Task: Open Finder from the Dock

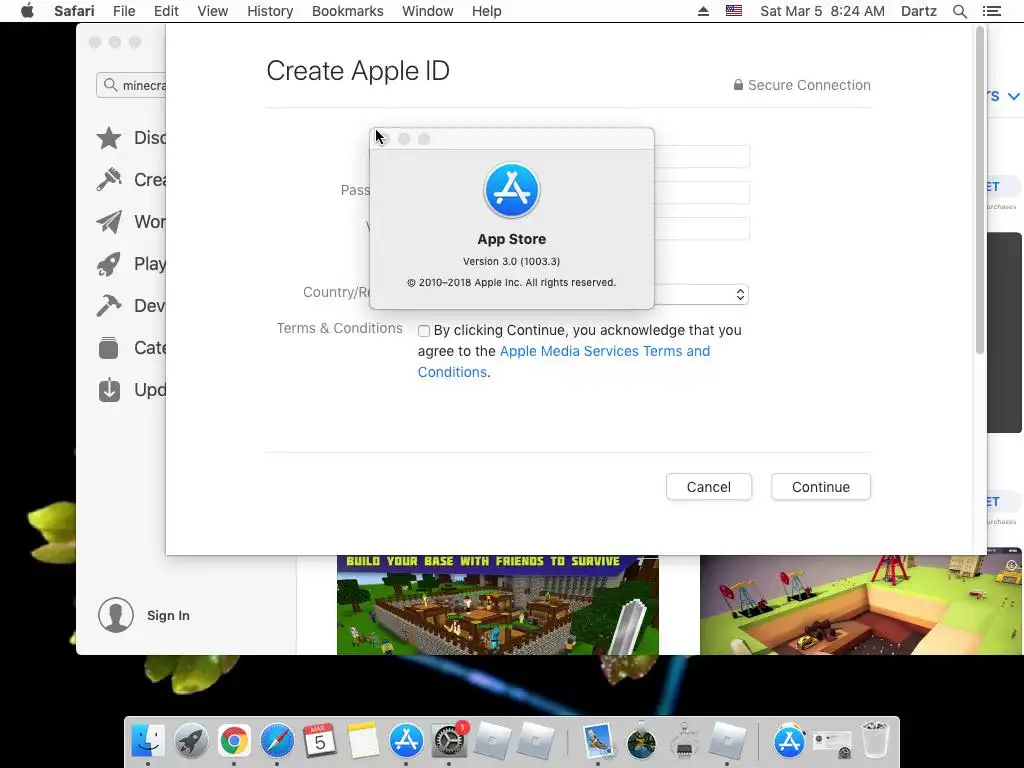Action: [x=148, y=741]
